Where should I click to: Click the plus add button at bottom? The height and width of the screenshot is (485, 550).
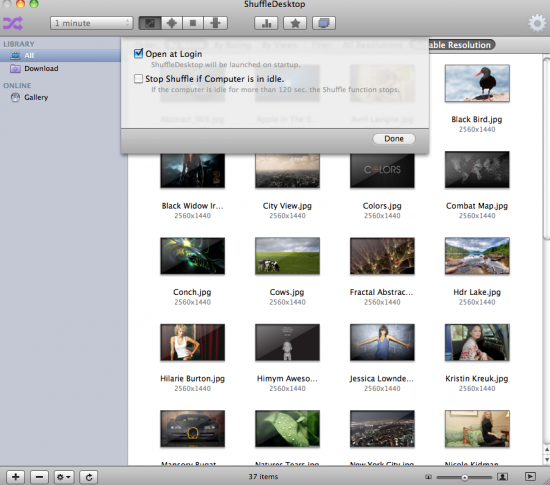coord(15,477)
